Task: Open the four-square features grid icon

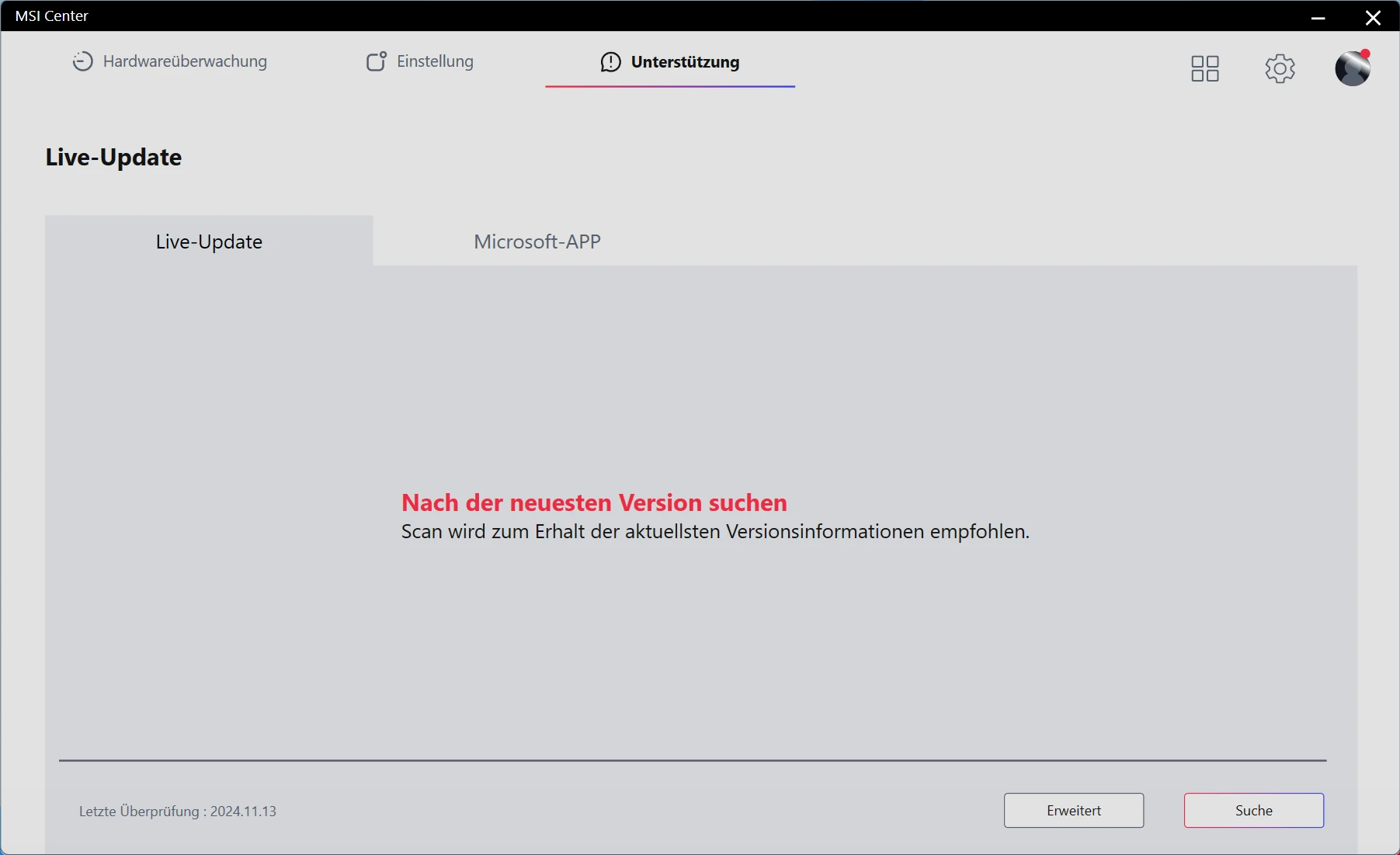Action: point(1205,68)
